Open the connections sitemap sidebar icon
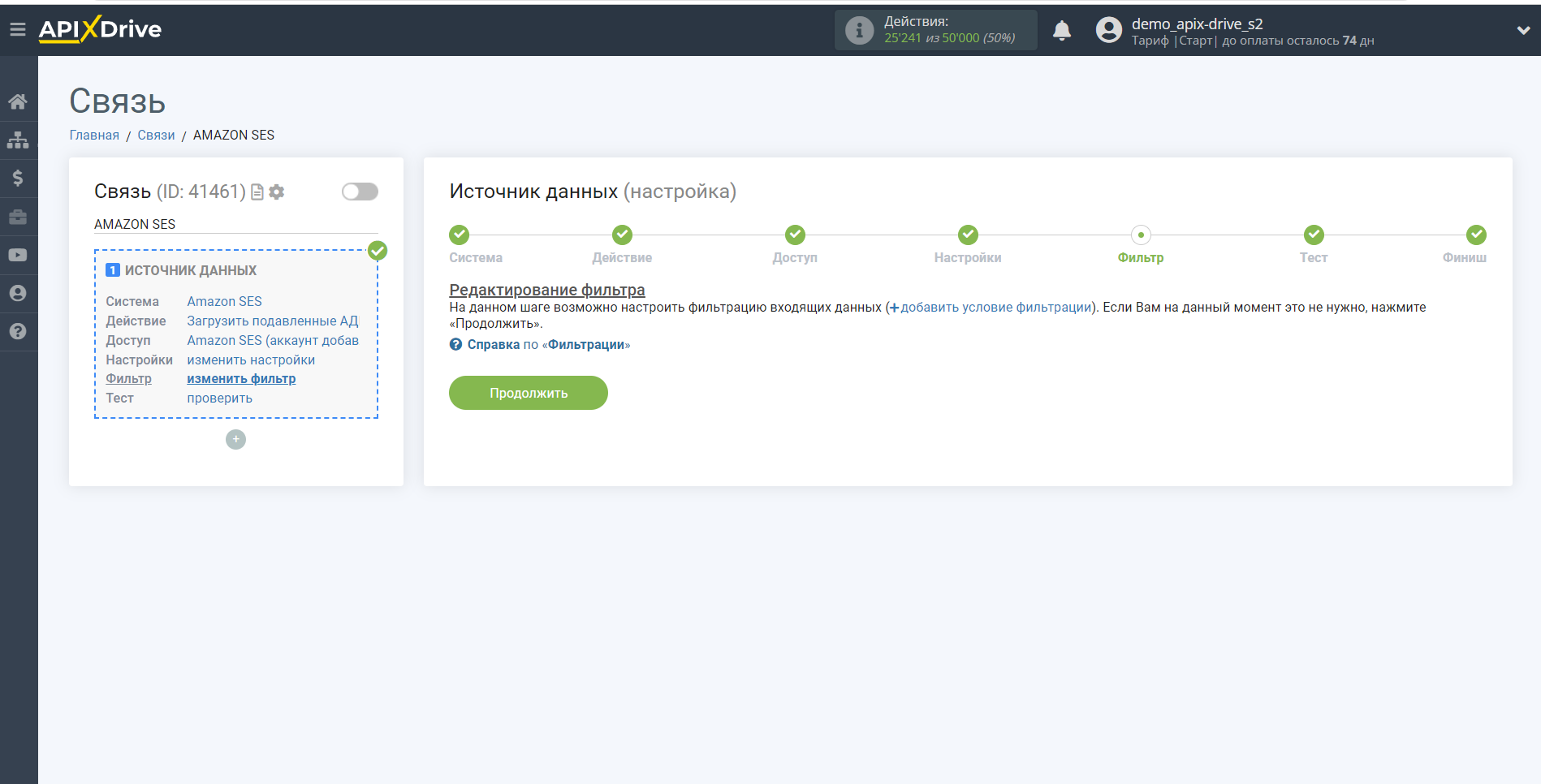Image resolution: width=1541 pixels, height=784 pixels. [18, 140]
